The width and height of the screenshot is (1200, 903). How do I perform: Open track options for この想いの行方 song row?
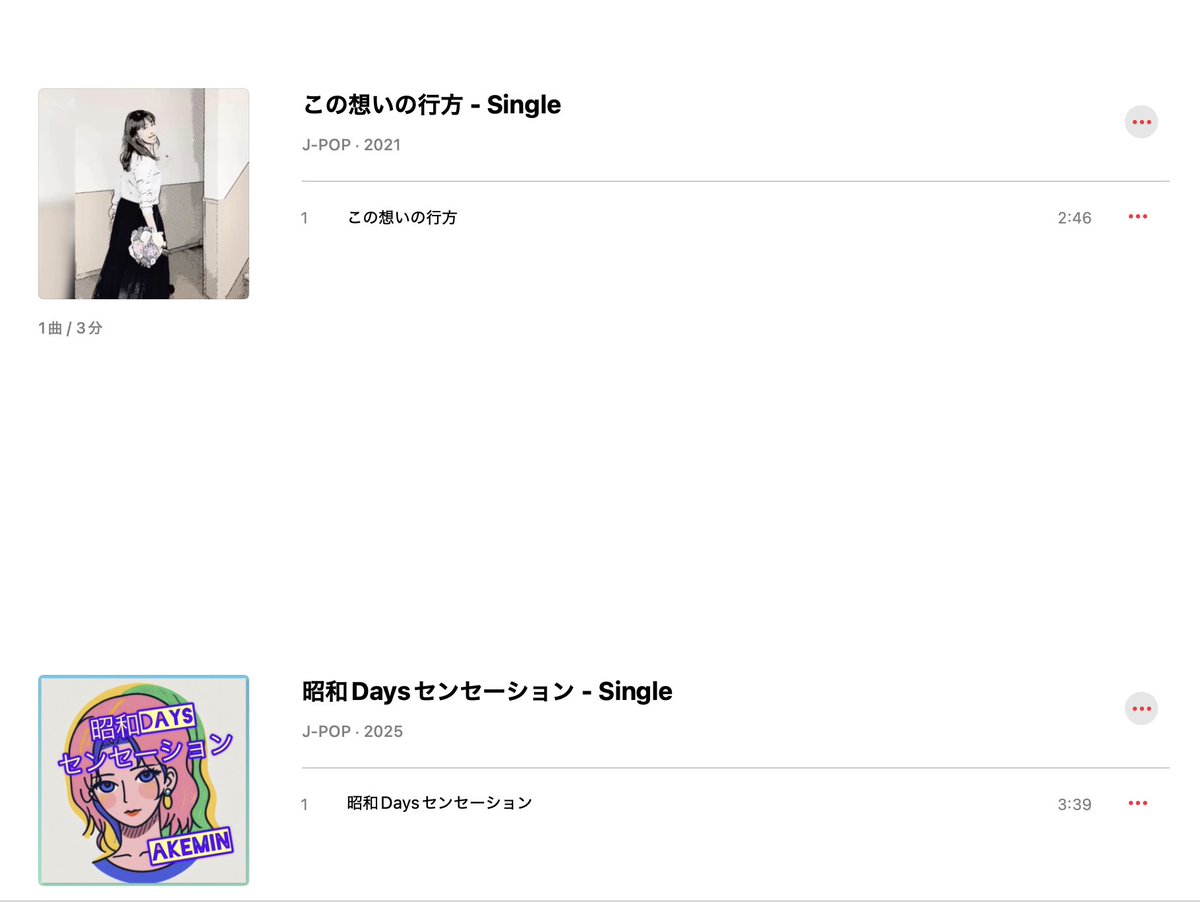(1138, 217)
